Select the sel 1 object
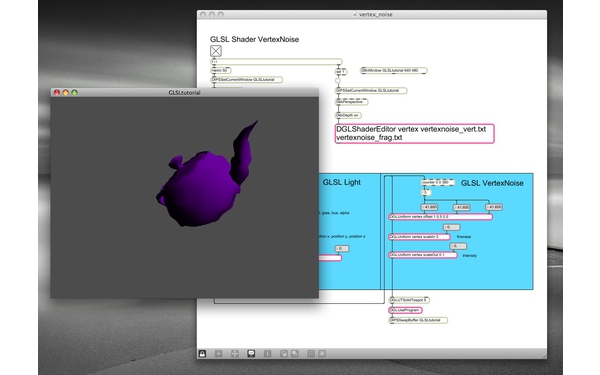This screenshot has width=600, height=375. 341,71
